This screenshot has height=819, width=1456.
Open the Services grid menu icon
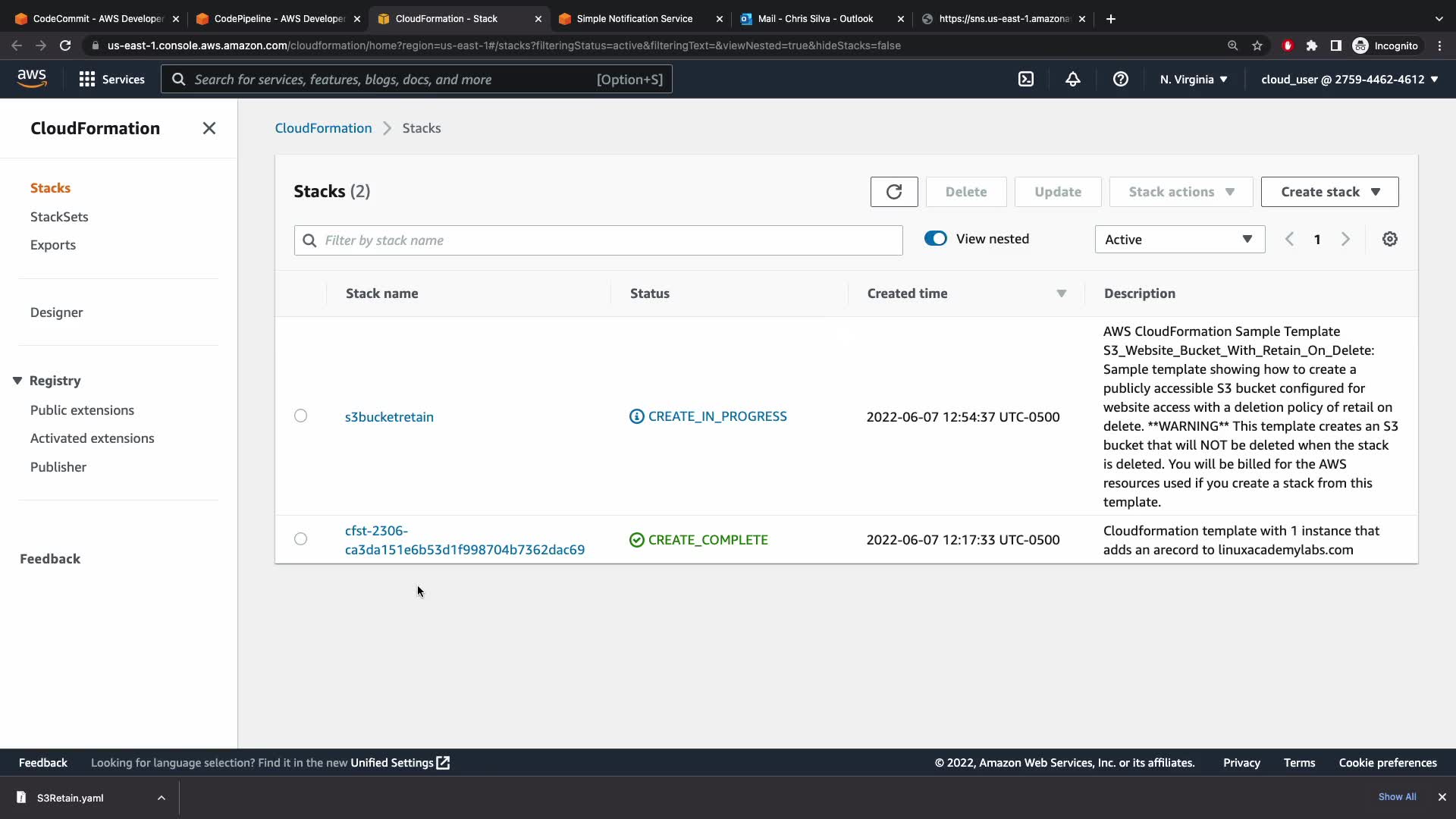click(x=87, y=79)
